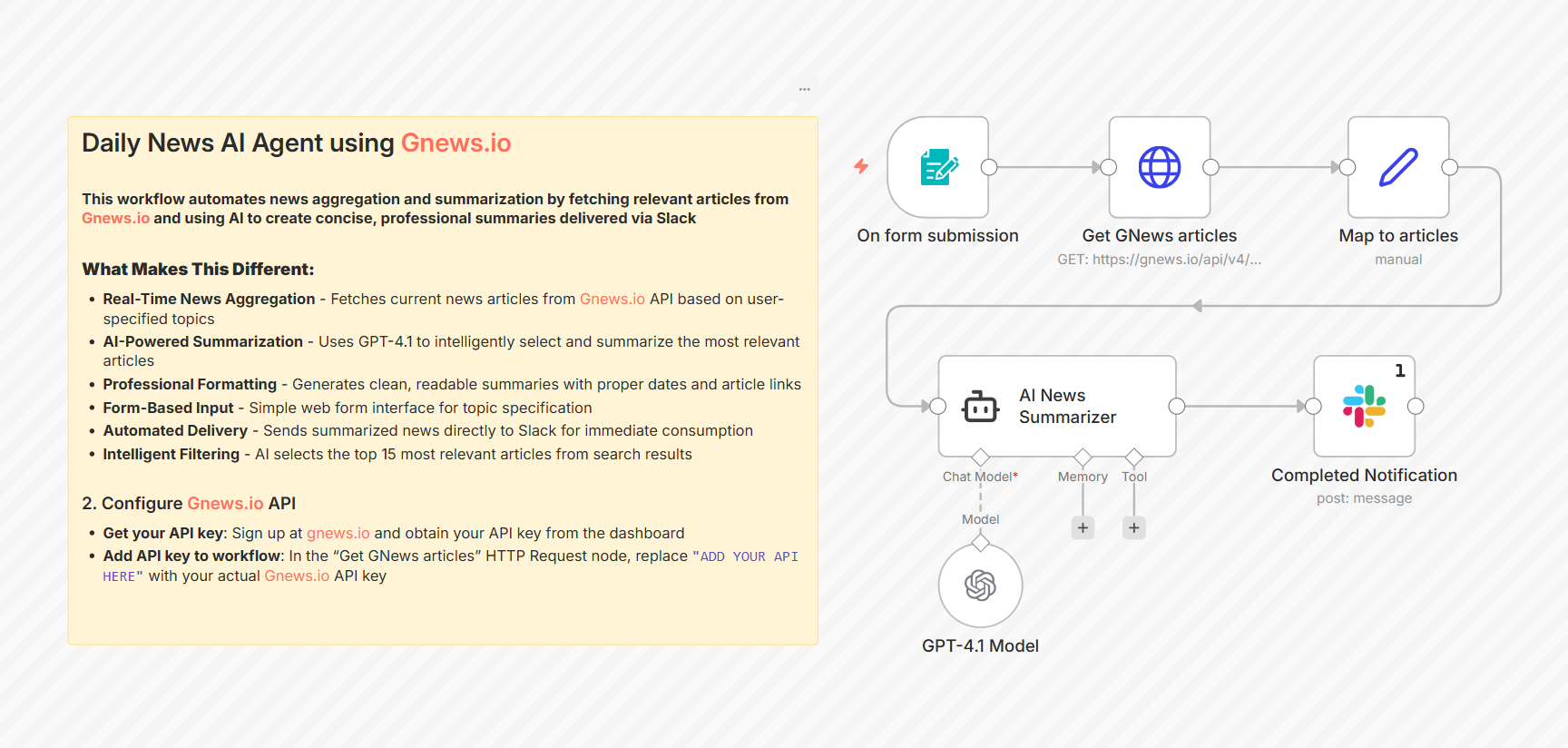
Task: Click the 'post: message' subtitle
Action: tap(1364, 498)
